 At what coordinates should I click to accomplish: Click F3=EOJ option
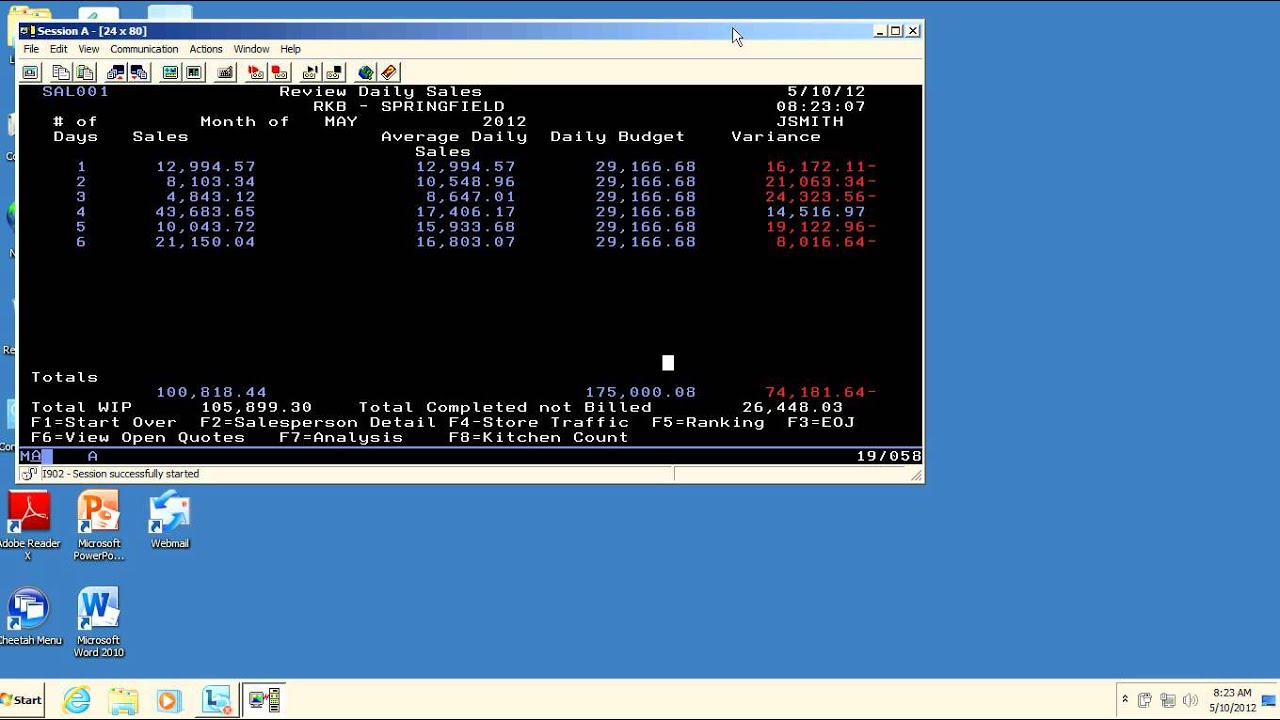pos(821,422)
